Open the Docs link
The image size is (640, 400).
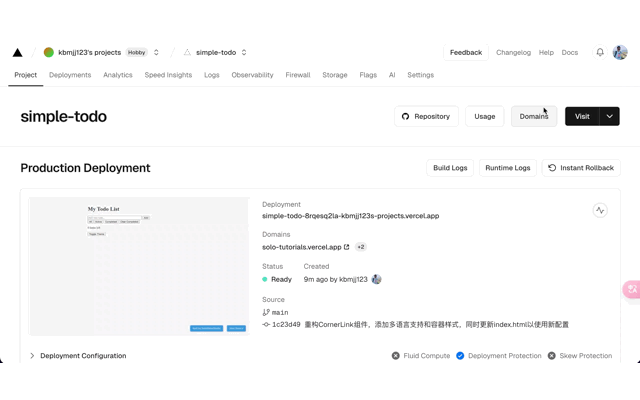(x=569, y=52)
